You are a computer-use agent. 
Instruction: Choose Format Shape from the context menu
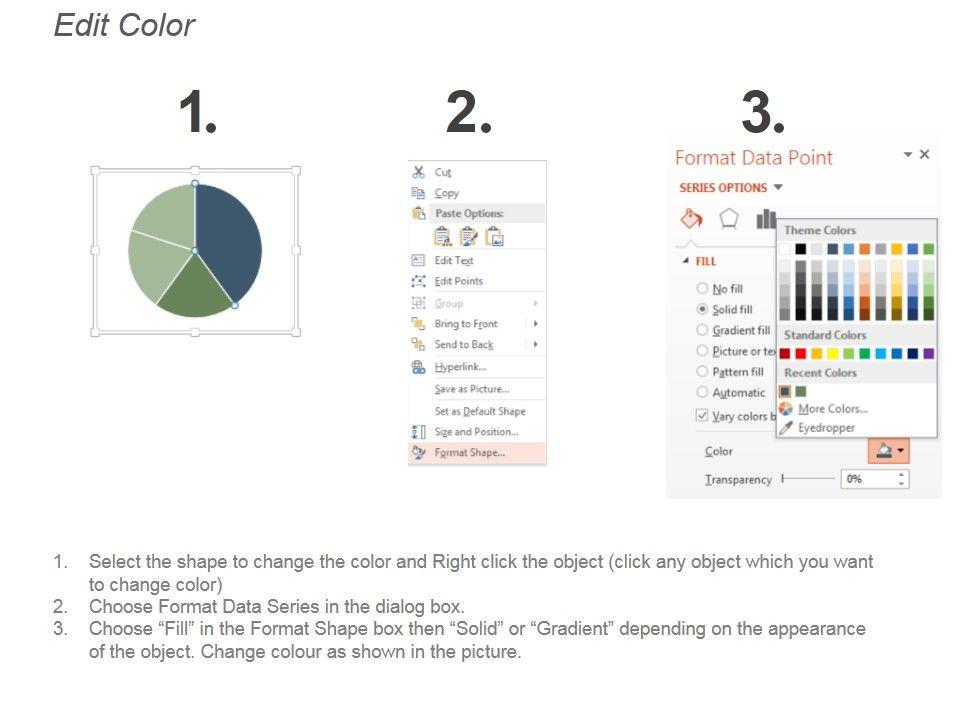(x=470, y=453)
